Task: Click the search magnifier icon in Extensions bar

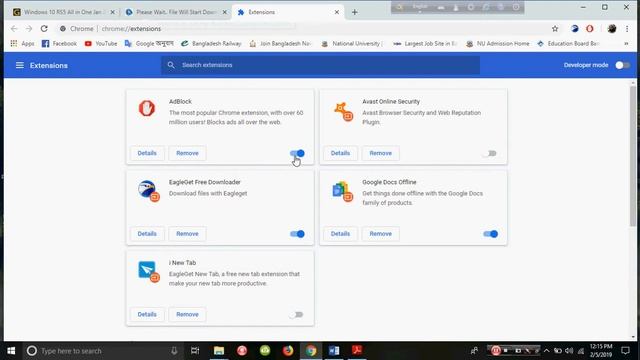Action: coord(171,65)
